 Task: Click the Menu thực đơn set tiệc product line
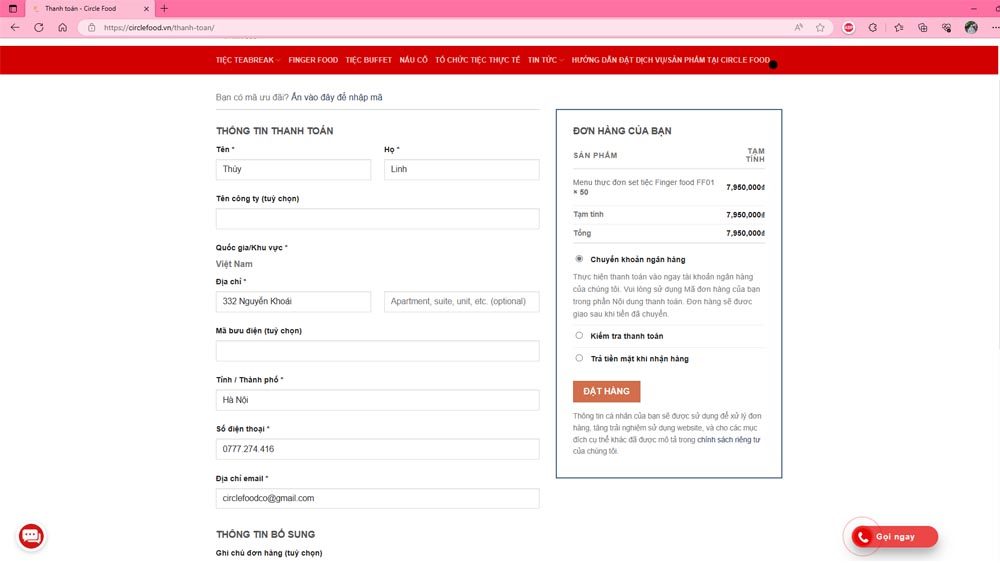point(643,187)
